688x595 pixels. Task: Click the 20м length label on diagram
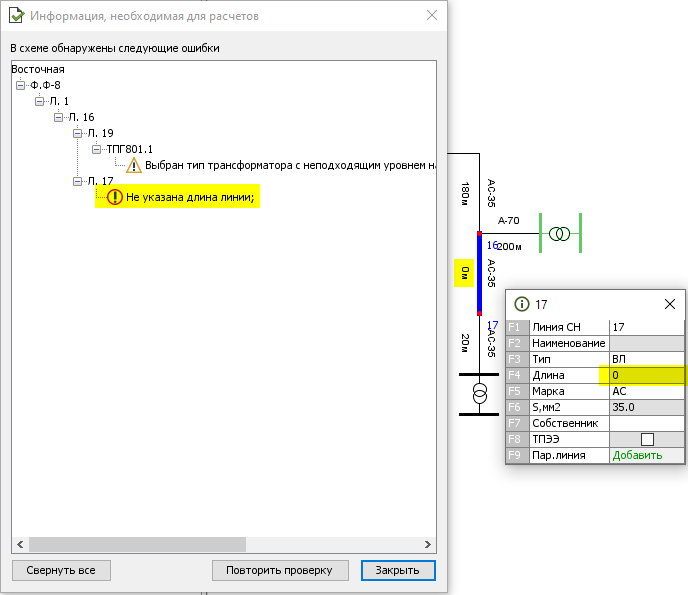pos(465,343)
